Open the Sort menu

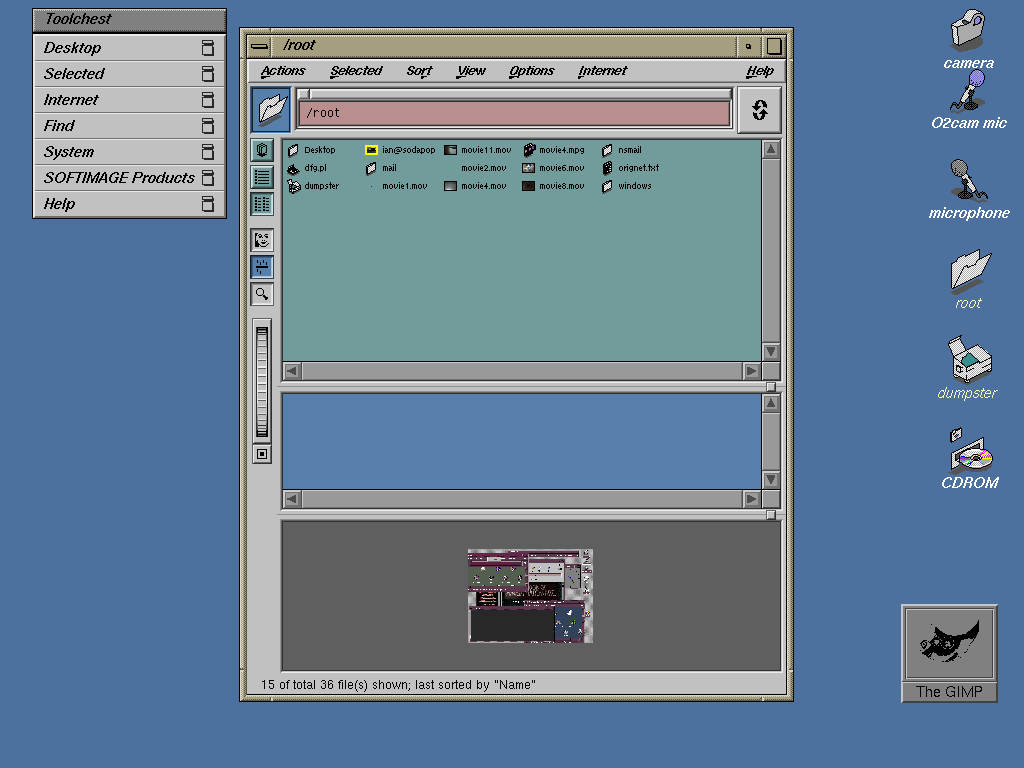pyautogui.click(x=419, y=71)
